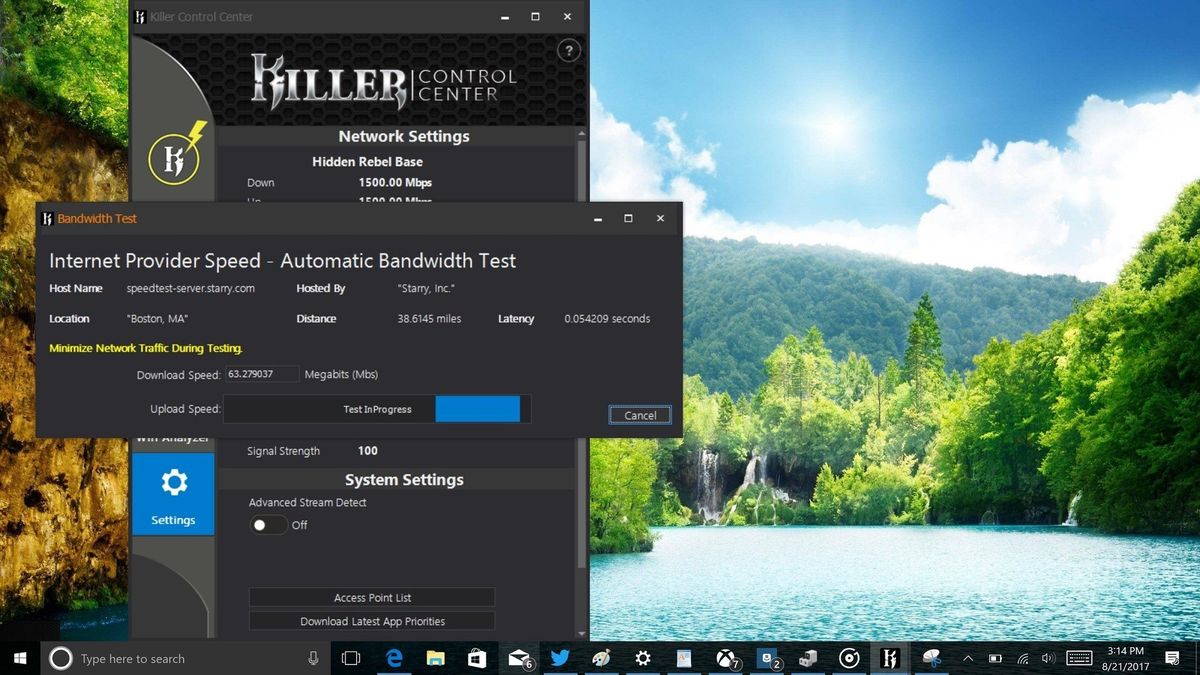The height and width of the screenshot is (675, 1200).
Task: Open the Access Point List
Action: coord(372,597)
